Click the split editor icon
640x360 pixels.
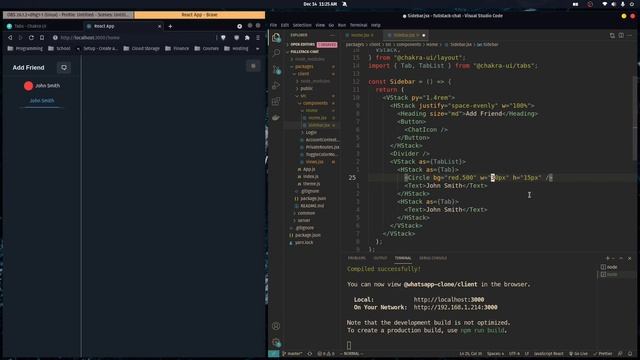[621, 36]
